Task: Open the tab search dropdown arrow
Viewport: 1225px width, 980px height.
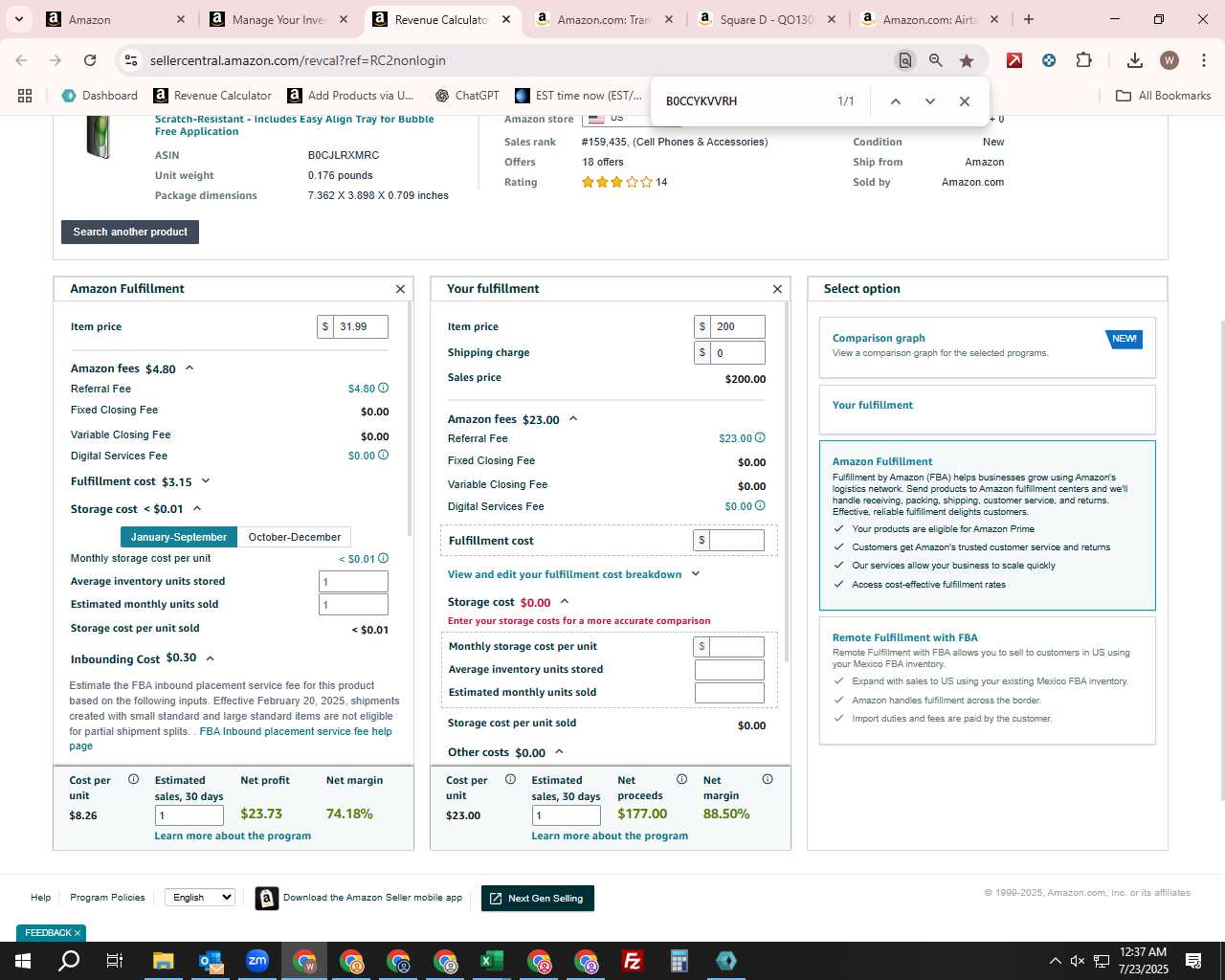Action: (x=19, y=19)
